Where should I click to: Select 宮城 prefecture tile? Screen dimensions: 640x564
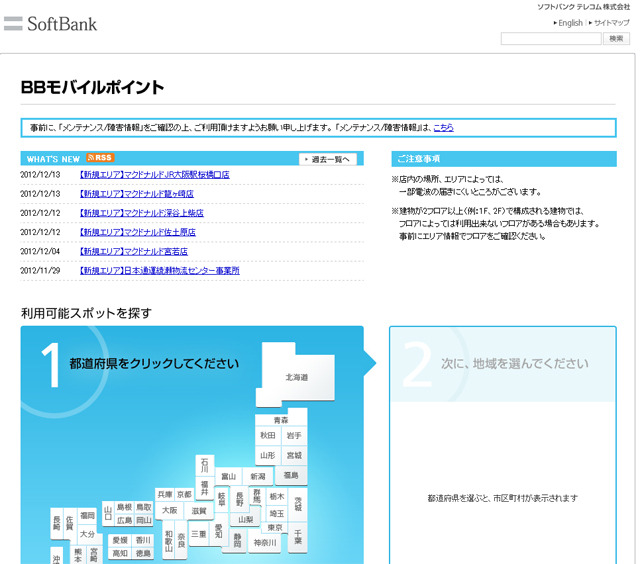294,455
